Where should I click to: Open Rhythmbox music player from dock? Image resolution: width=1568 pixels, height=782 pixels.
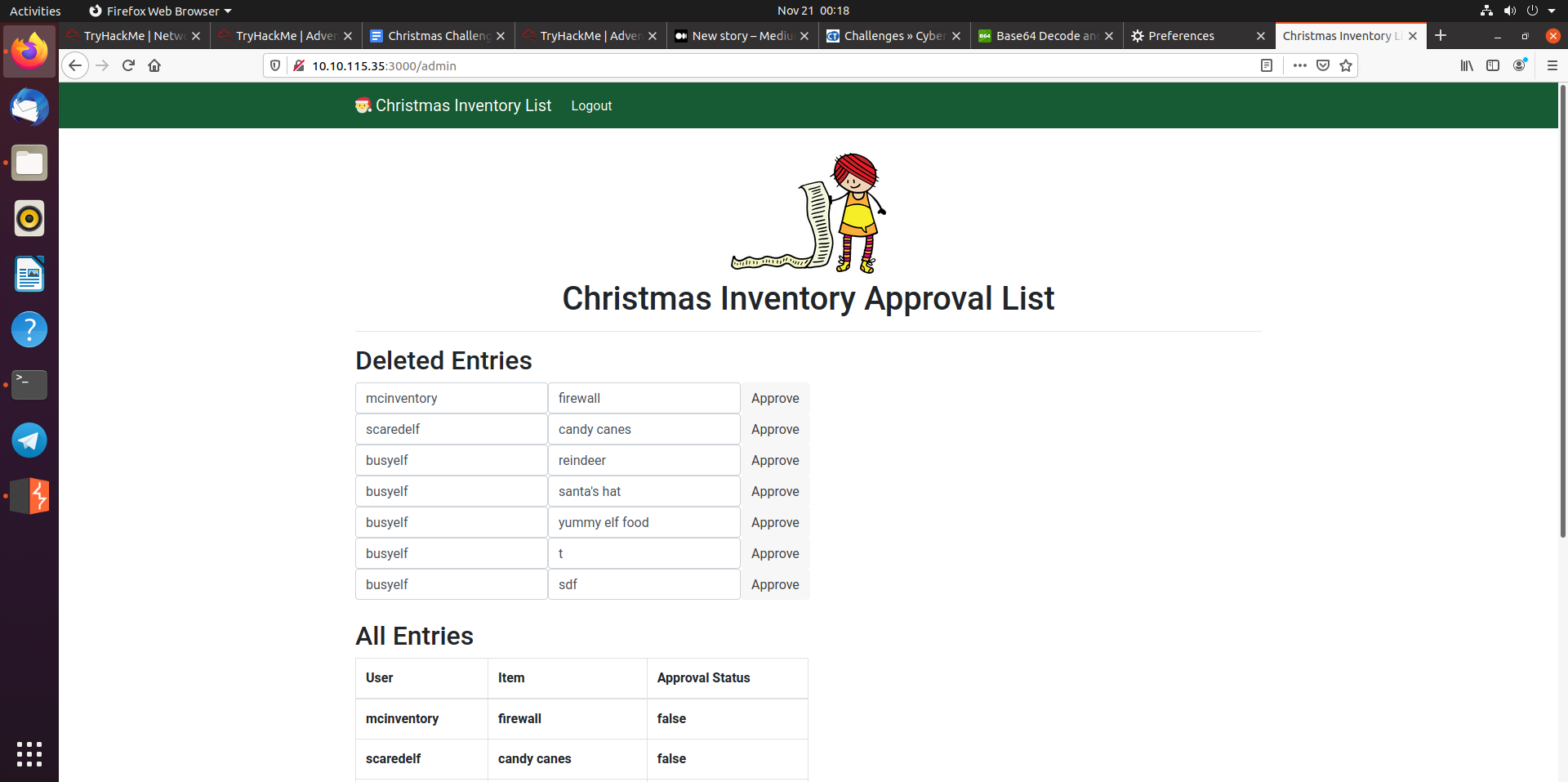[x=29, y=218]
